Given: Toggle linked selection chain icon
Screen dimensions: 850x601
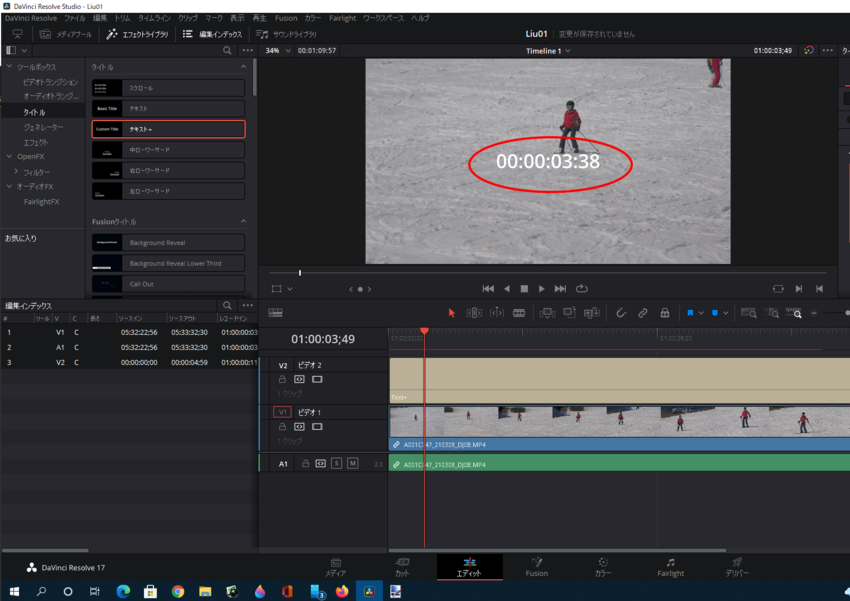Looking at the screenshot, I should click(x=642, y=313).
